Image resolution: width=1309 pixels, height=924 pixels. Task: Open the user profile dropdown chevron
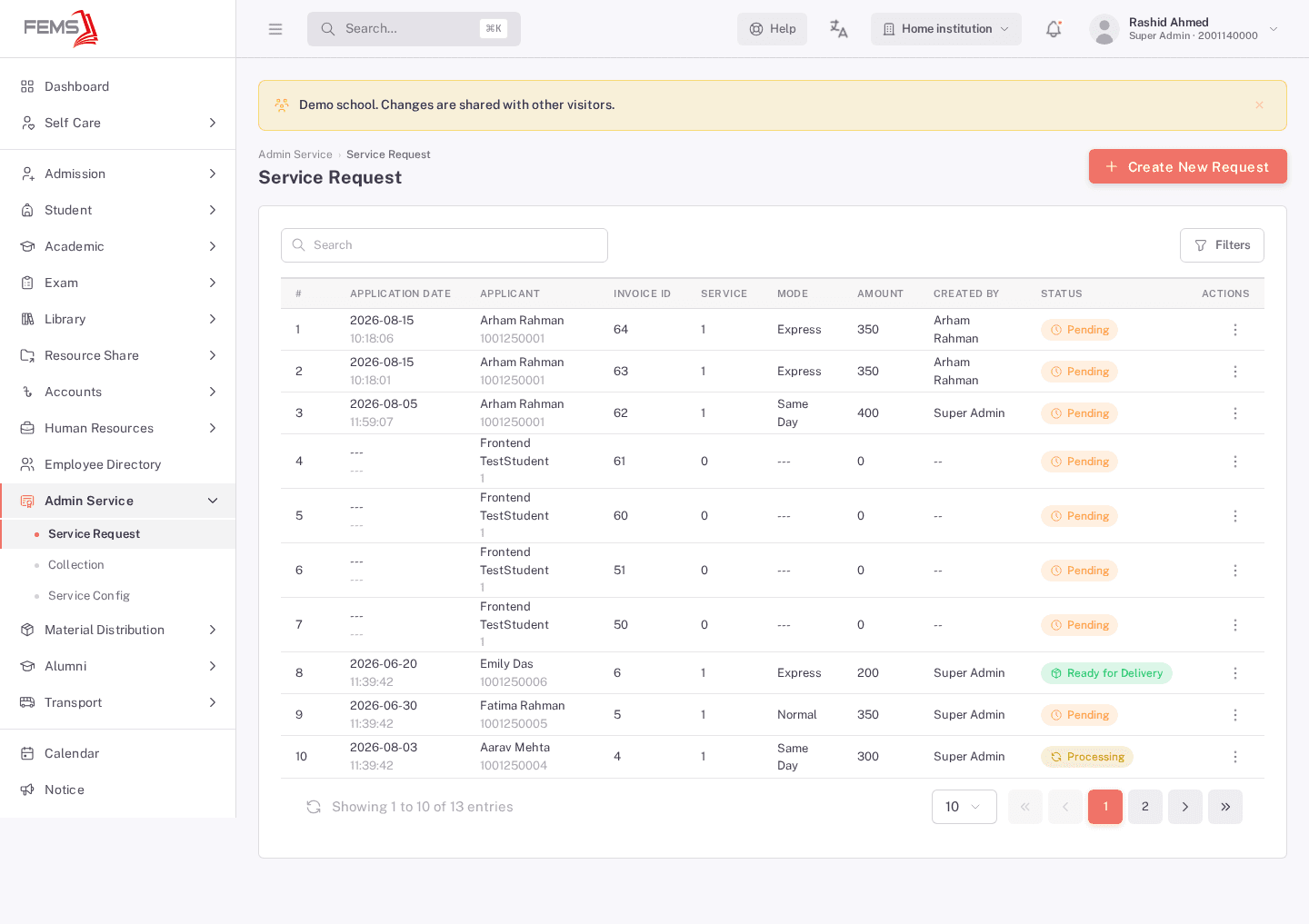pyautogui.click(x=1274, y=29)
